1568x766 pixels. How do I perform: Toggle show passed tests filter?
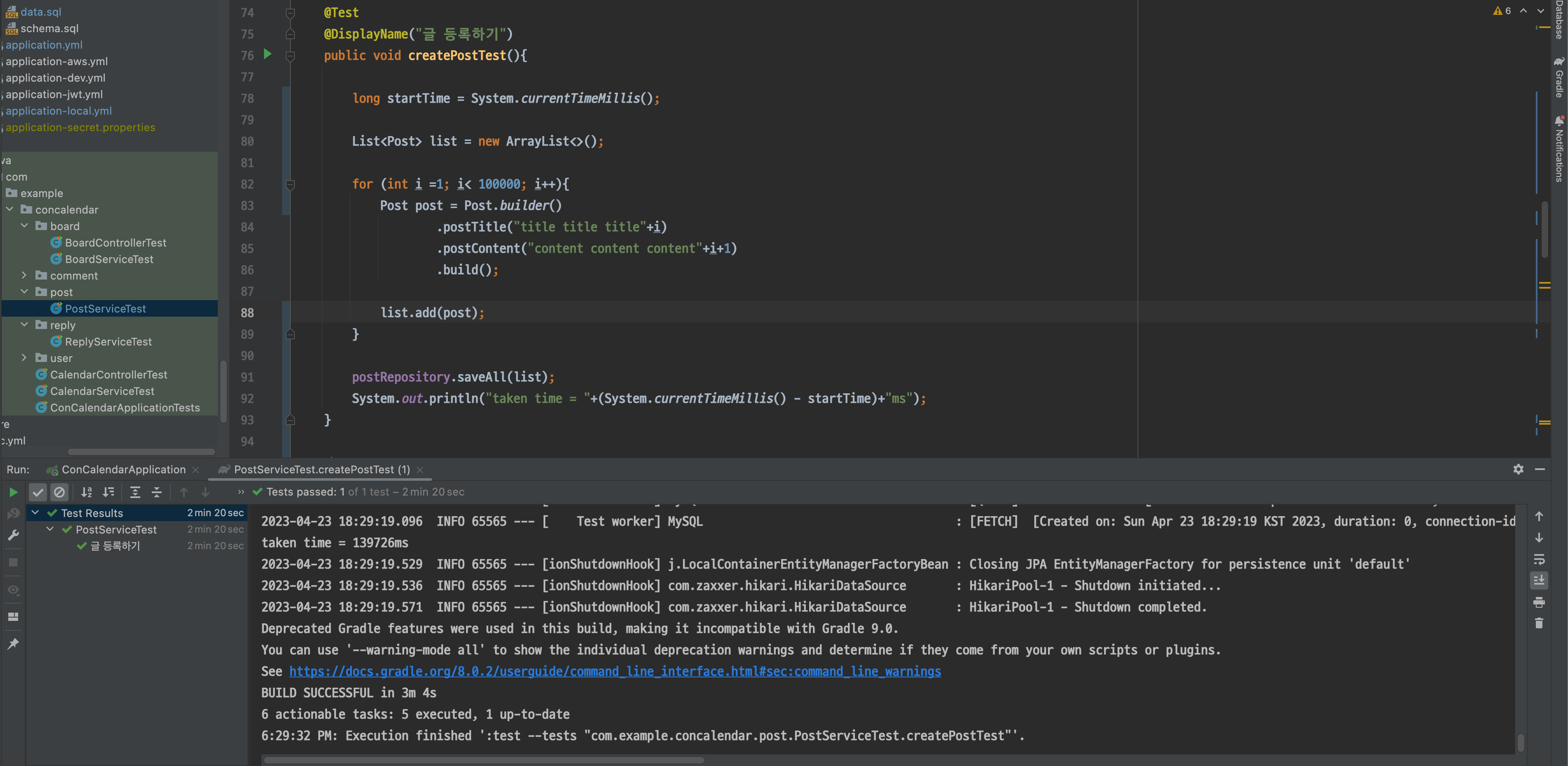coord(38,491)
